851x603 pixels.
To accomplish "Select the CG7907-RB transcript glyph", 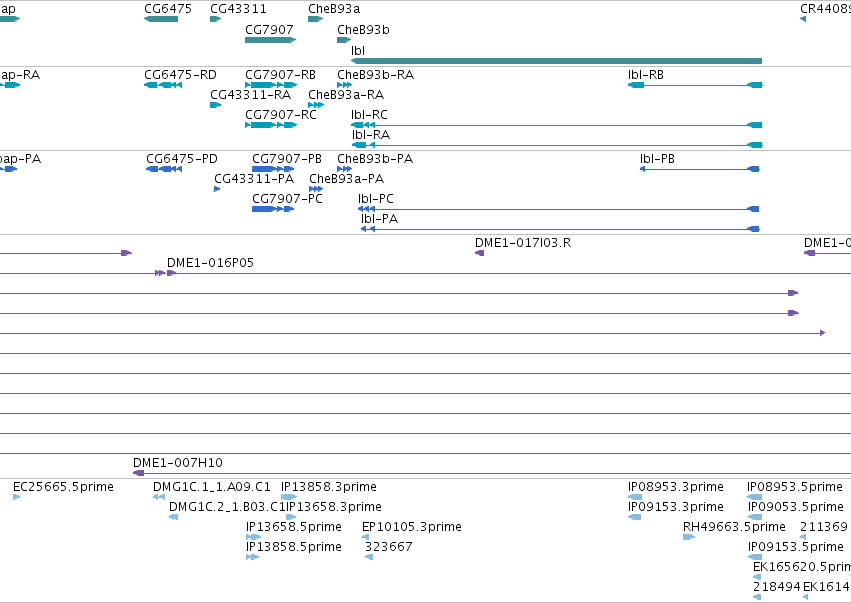I will click(271, 85).
